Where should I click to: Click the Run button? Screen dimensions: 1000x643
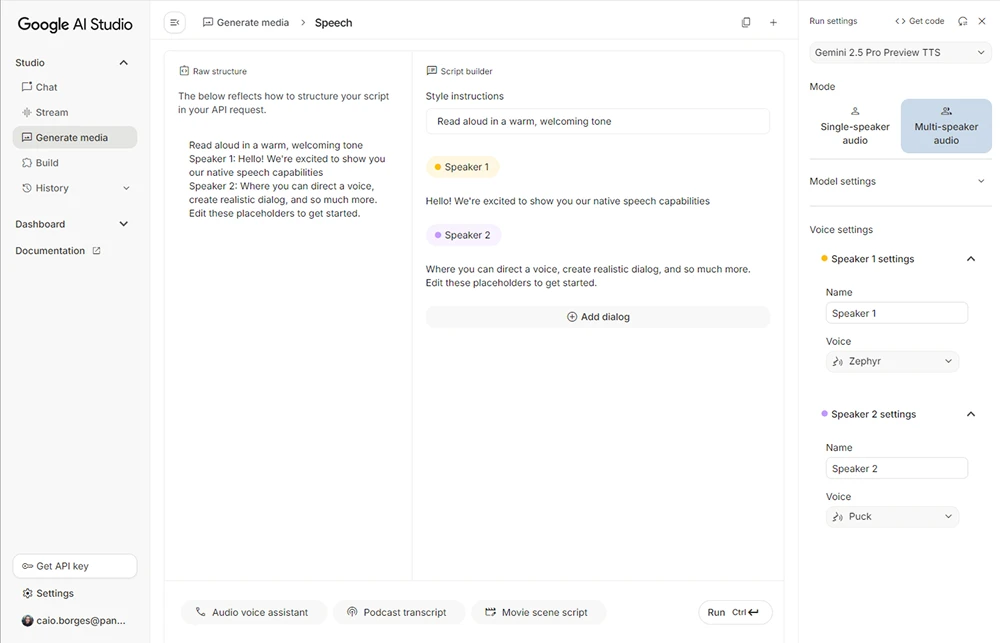click(735, 612)
